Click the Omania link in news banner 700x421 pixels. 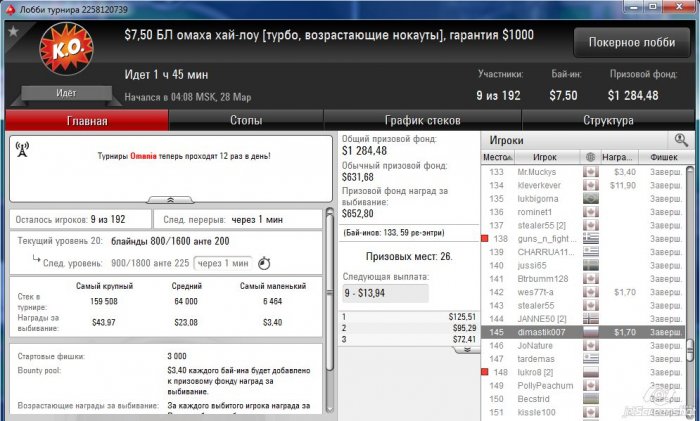point(143,156)
